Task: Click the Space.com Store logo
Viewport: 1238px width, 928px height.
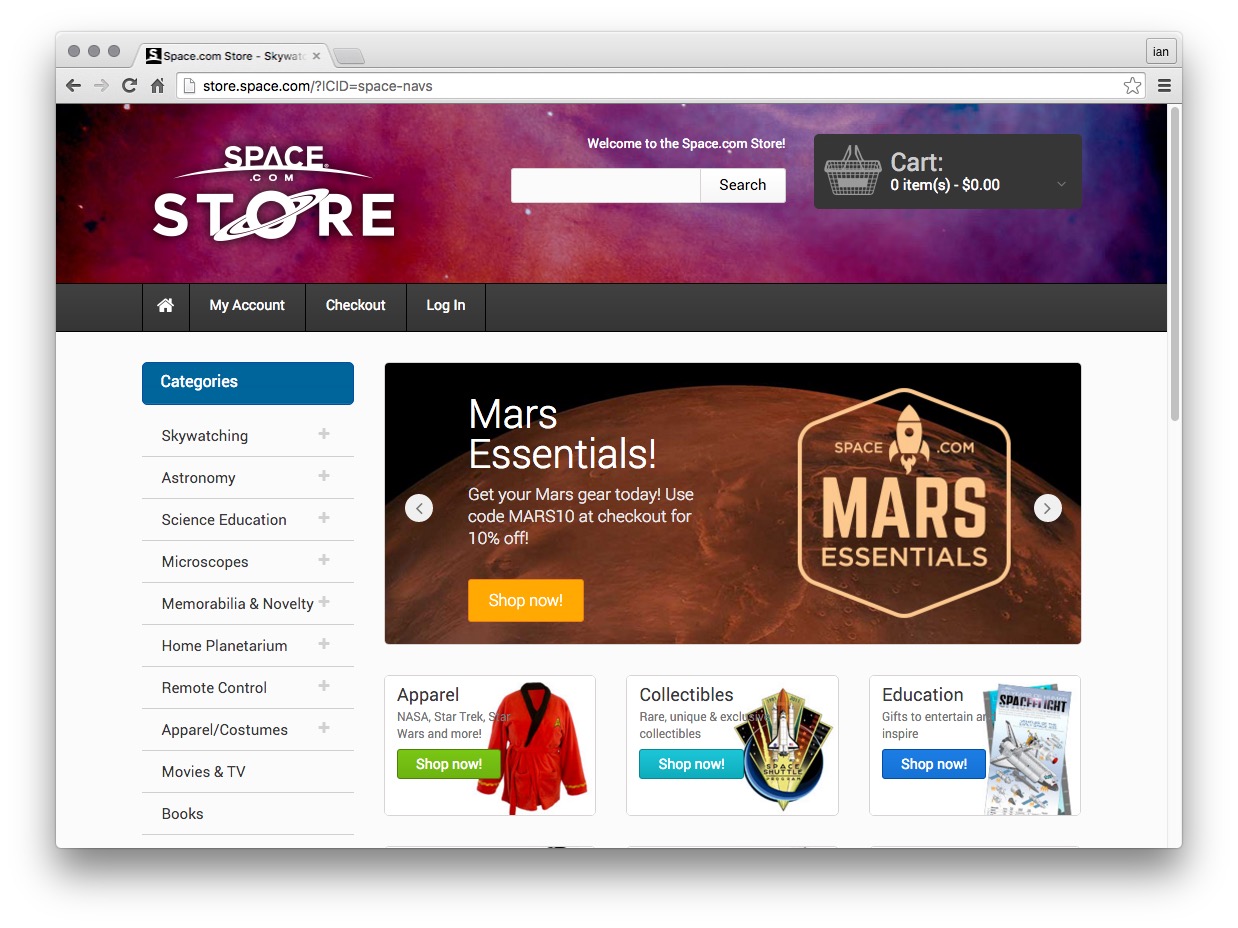Action: click(x=274, y=192)
